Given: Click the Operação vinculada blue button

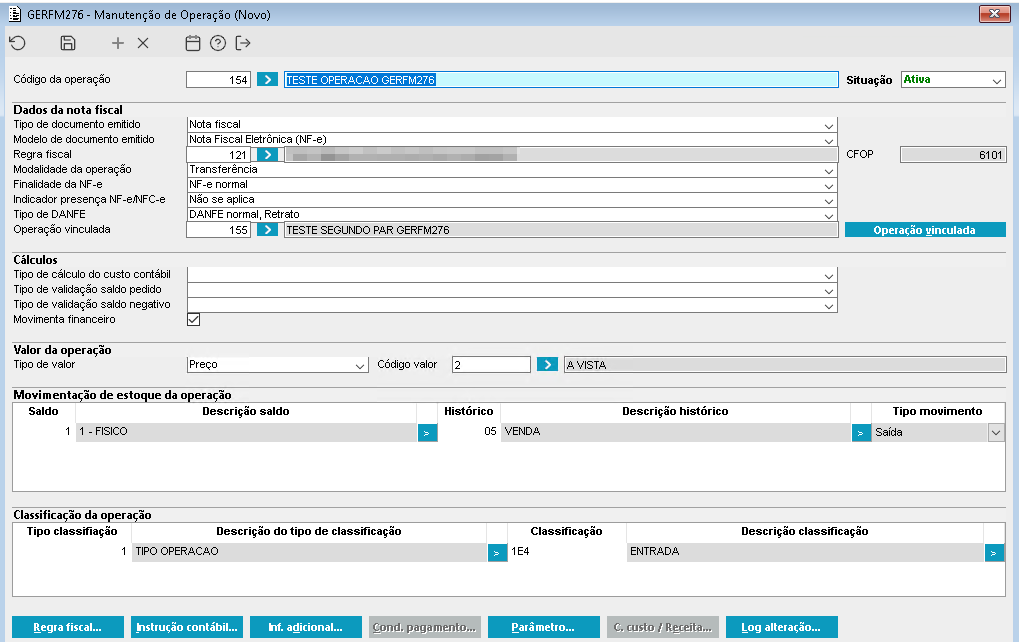Looking at the screenshot, I should coord(925,230).
